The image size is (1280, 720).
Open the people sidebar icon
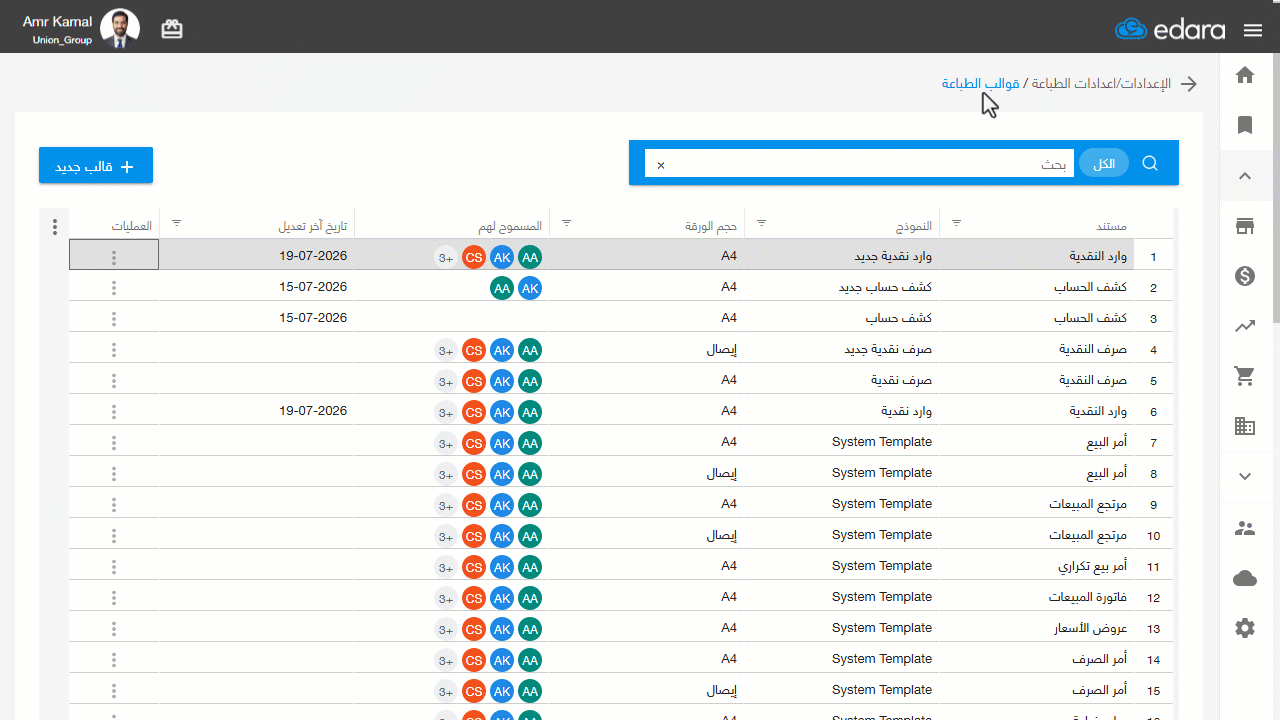click(1245, 529)
